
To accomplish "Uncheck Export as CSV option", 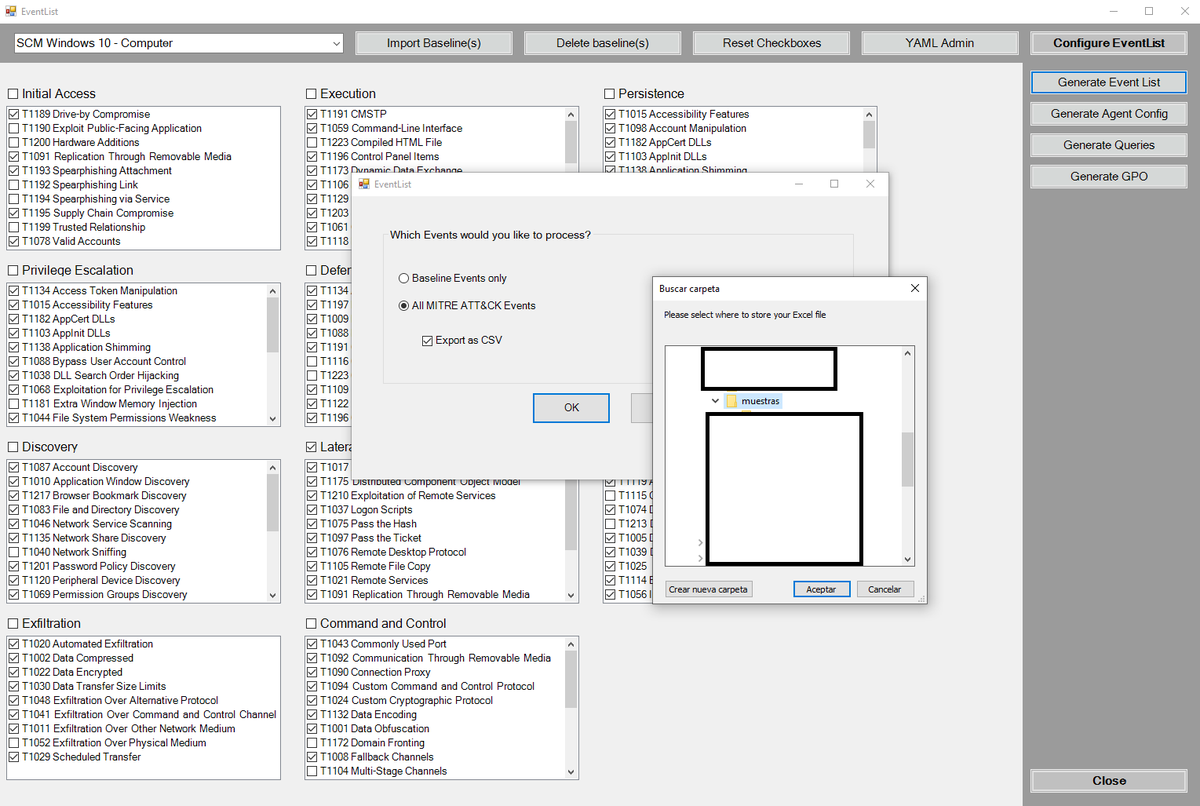I will click(x=428, y=341).
